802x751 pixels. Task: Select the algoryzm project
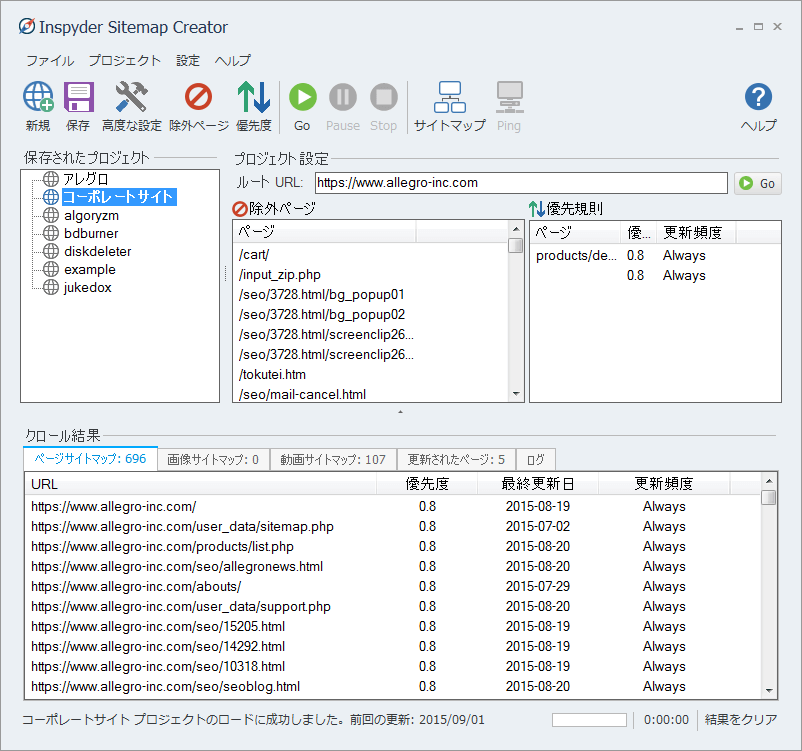pos(92,215)
